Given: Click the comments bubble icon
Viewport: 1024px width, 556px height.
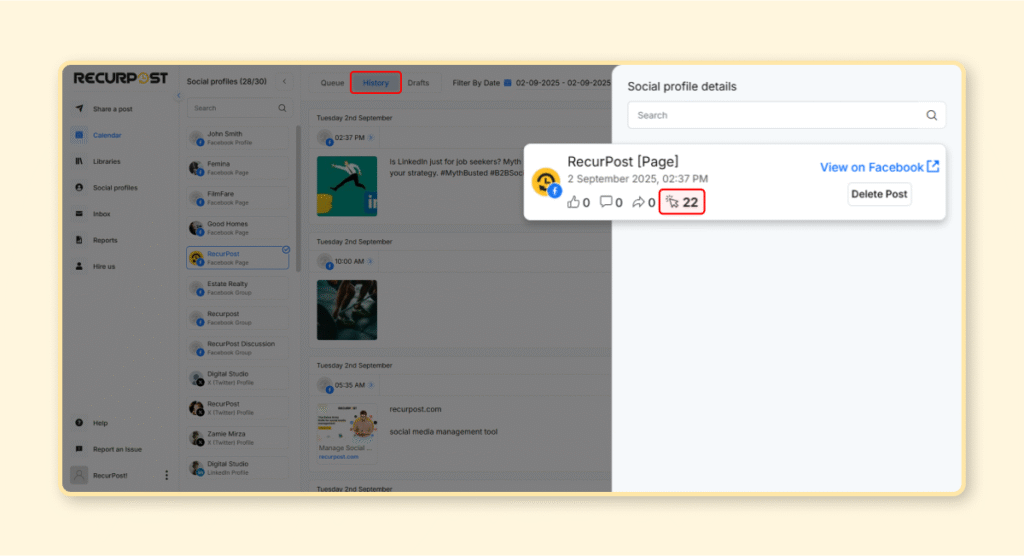Looking at the screenshot, I should (606, 202).
